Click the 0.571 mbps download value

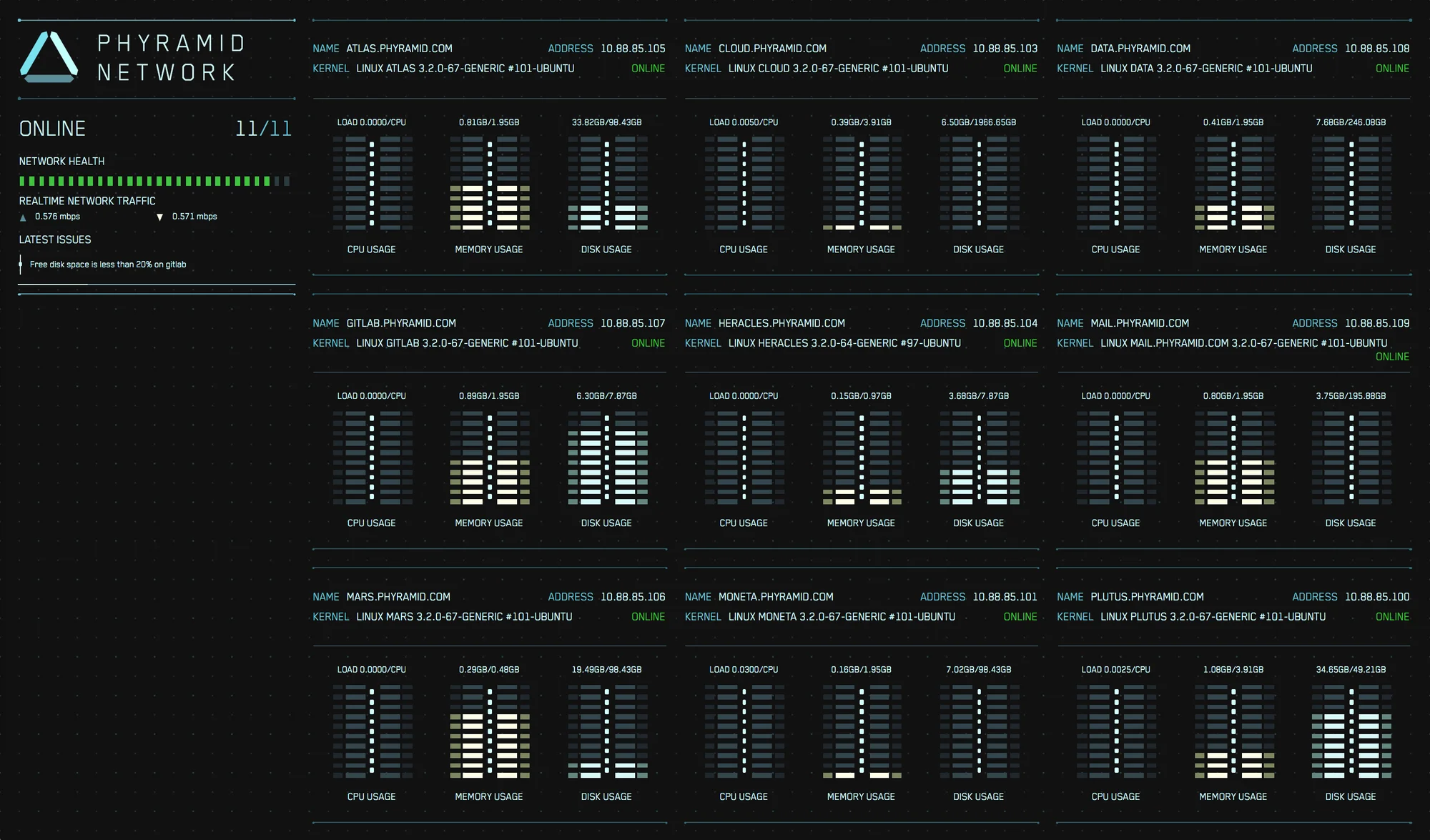tap(194, 217)
